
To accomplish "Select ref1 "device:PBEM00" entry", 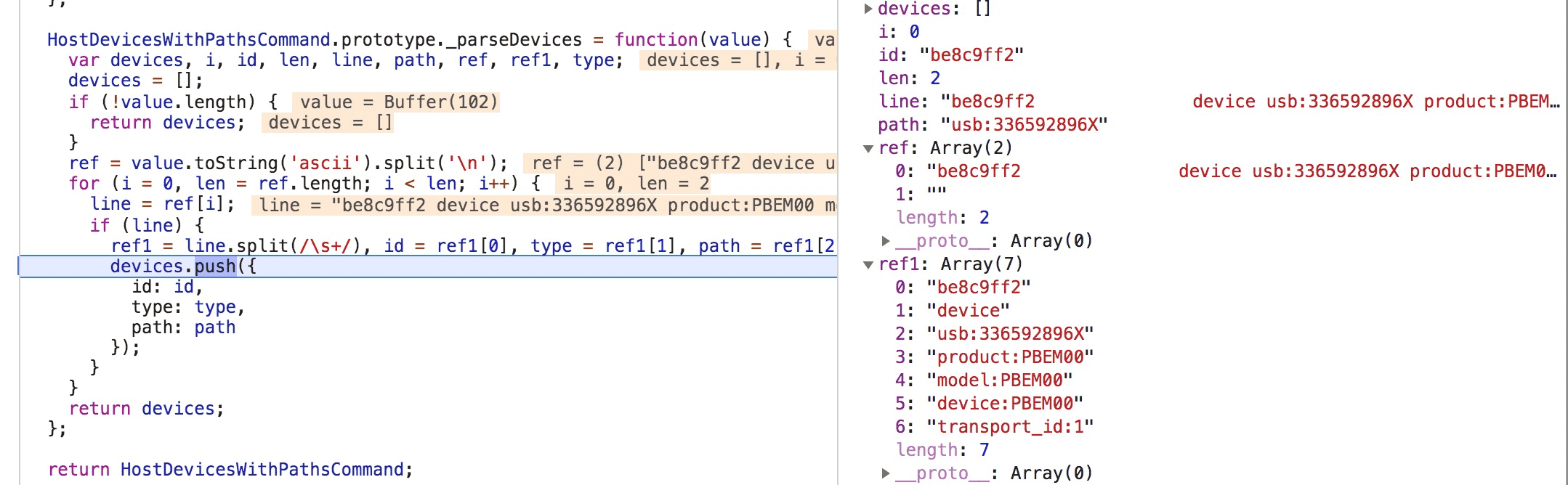I will click(x=989, y=404).
